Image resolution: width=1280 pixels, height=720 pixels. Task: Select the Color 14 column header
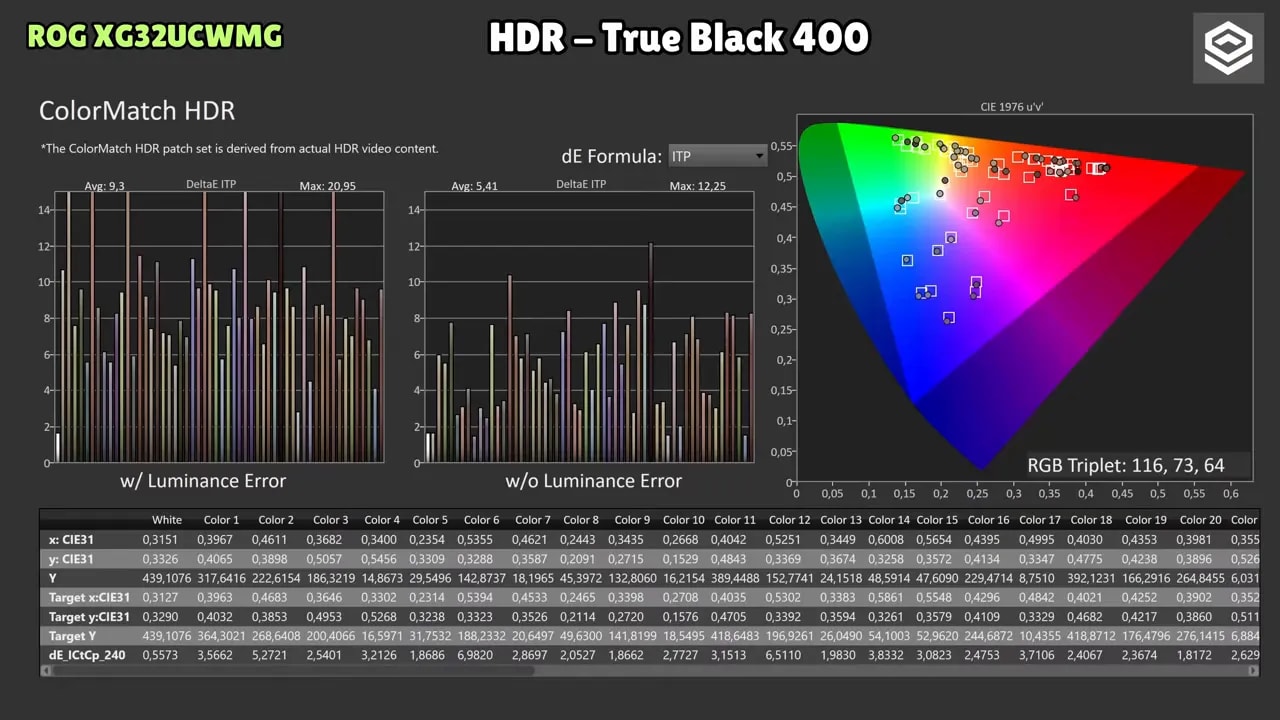click(889, 520)
